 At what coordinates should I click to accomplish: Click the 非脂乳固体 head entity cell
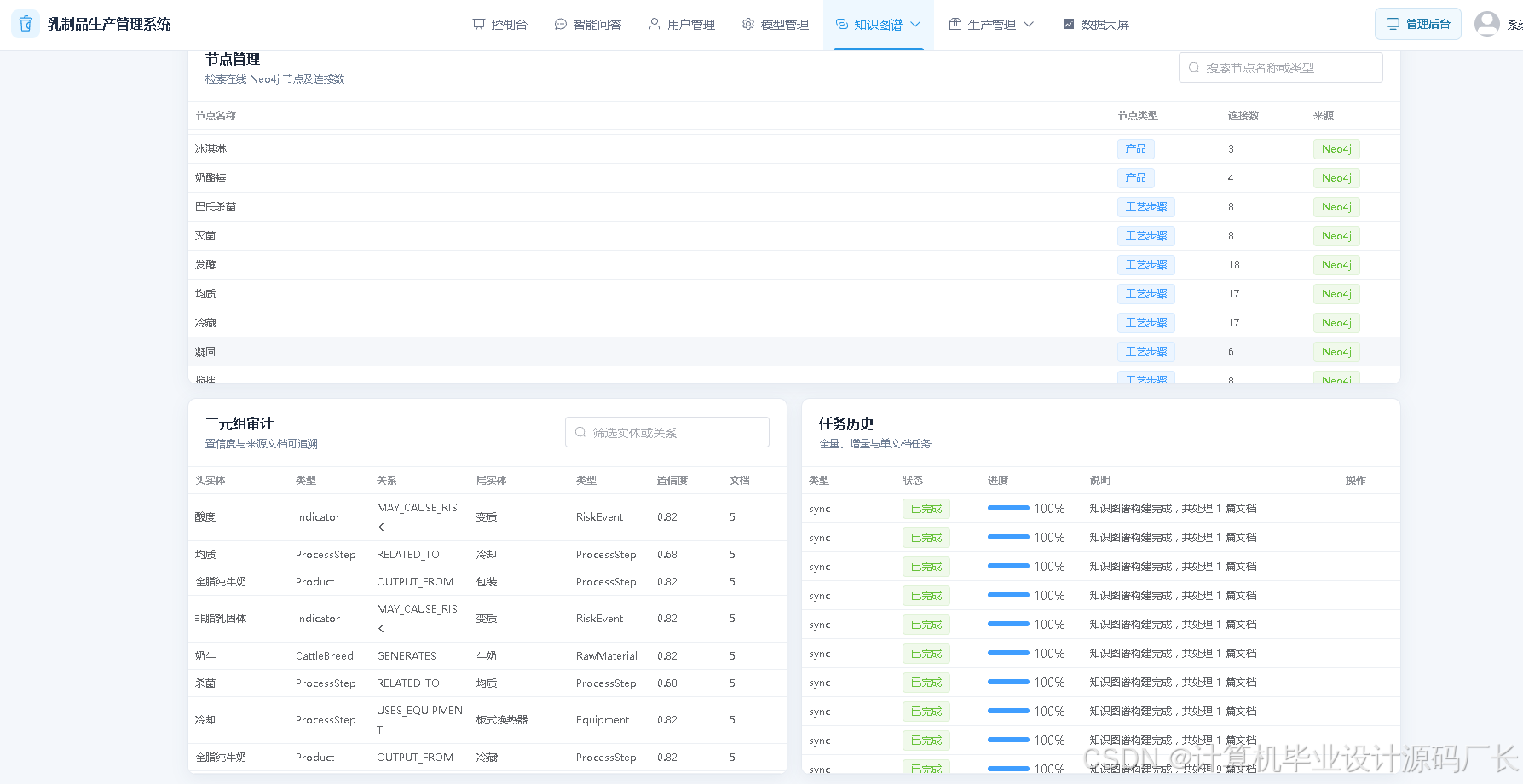coord(221,619)
